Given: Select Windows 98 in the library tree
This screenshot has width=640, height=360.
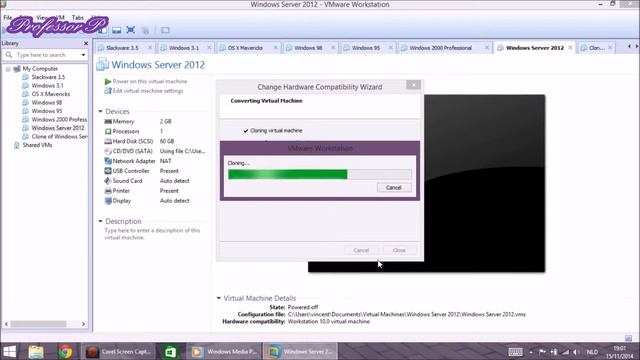Looking at the screenshot, I should click(47, 102).
